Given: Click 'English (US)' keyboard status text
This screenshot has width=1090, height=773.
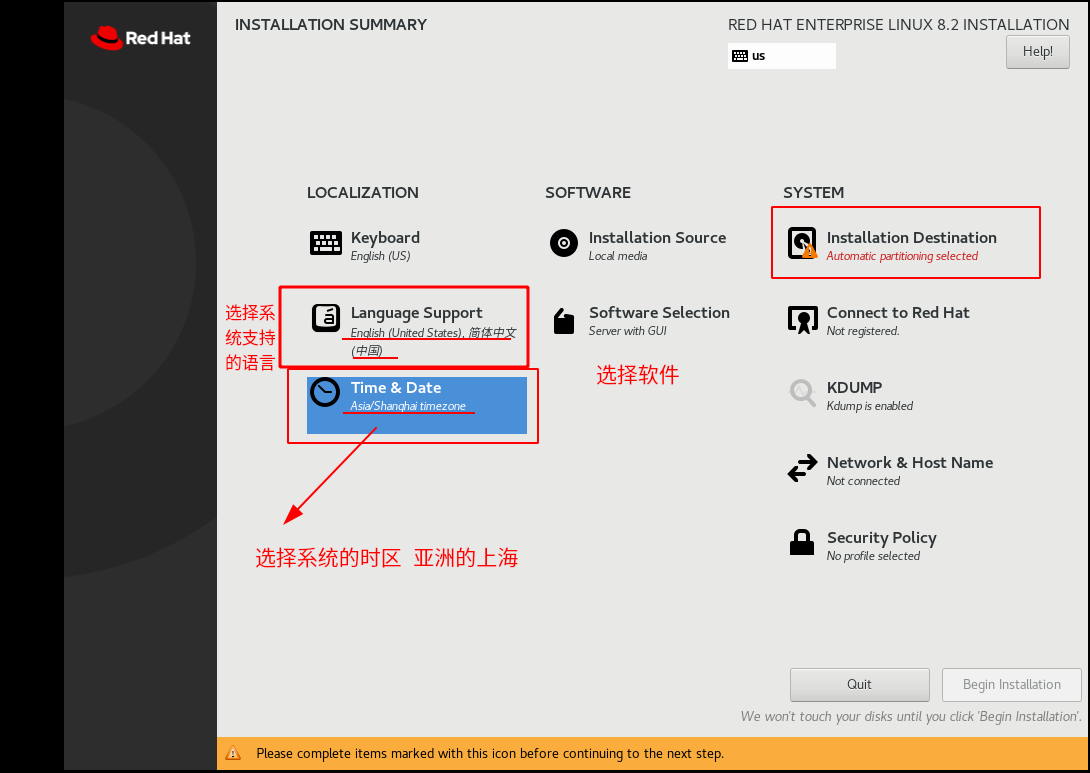Looking at the screenshot, I should (x=380, y=256).
